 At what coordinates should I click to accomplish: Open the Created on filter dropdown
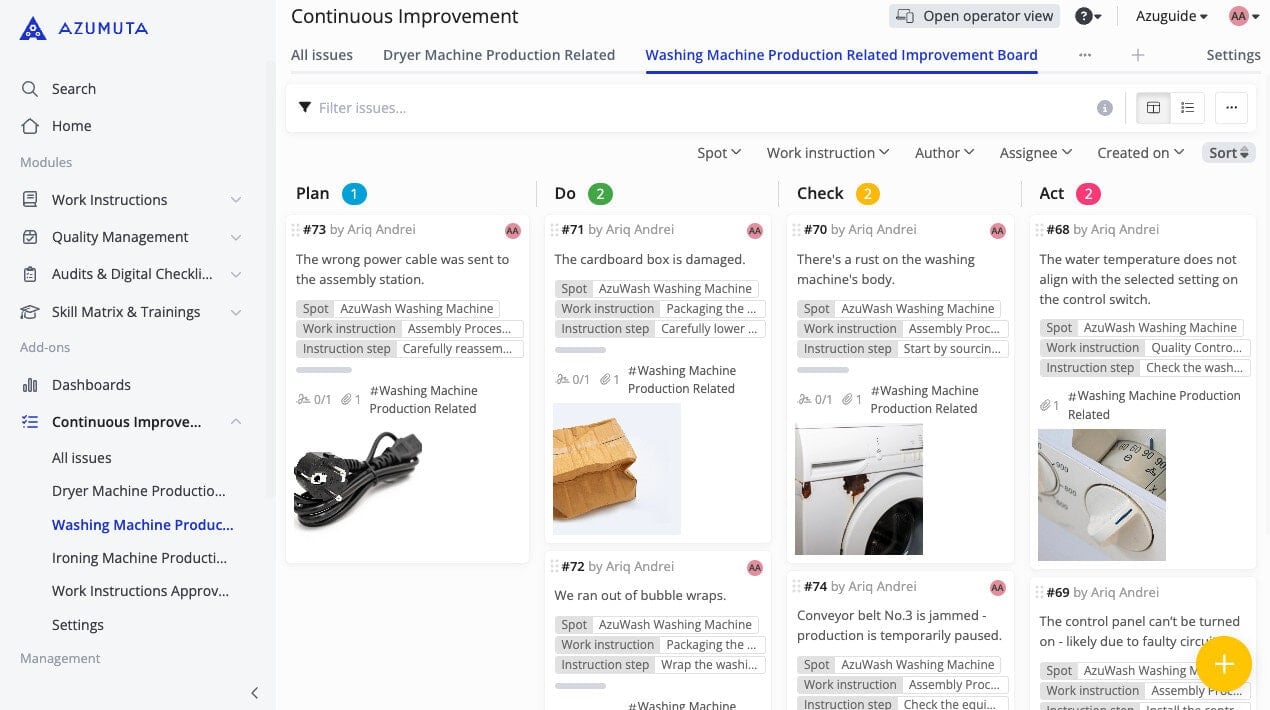[x=1140, y=153]
